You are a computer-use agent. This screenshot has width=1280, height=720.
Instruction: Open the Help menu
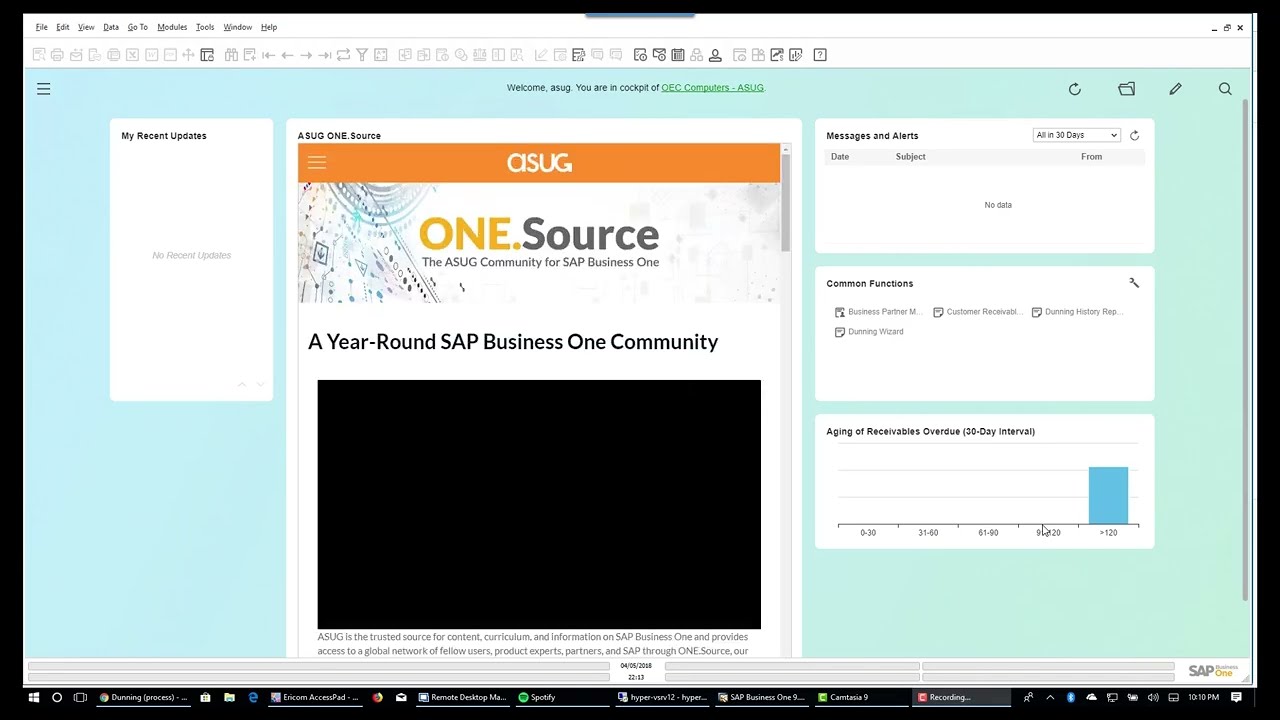click(x=269, y=27)
